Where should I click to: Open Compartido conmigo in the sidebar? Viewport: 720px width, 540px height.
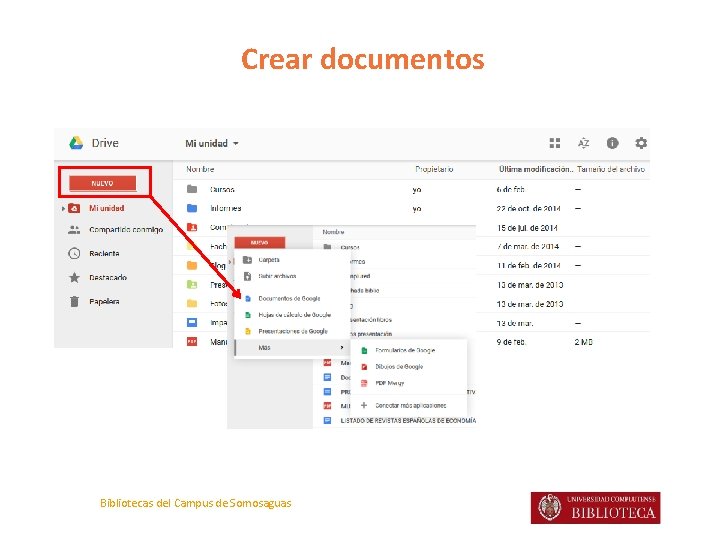126,230
